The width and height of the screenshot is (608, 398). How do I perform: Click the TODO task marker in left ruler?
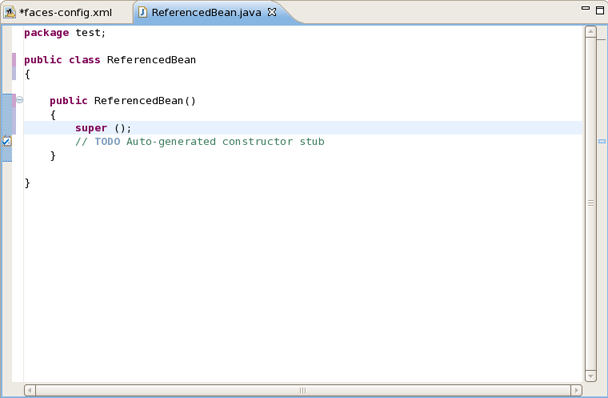tap(6, 141)
